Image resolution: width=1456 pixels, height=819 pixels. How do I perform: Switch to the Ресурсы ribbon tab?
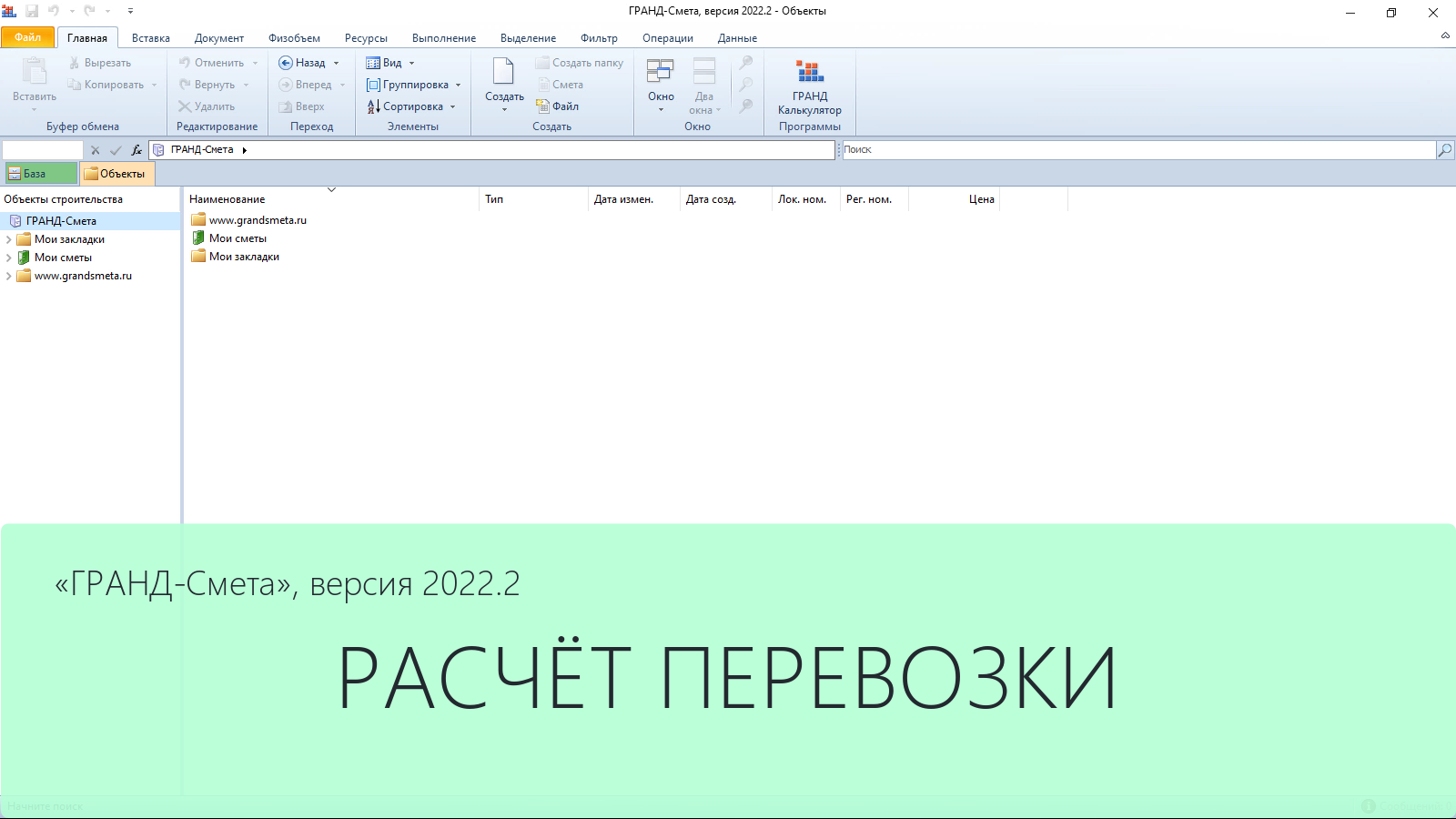point(366,38)
